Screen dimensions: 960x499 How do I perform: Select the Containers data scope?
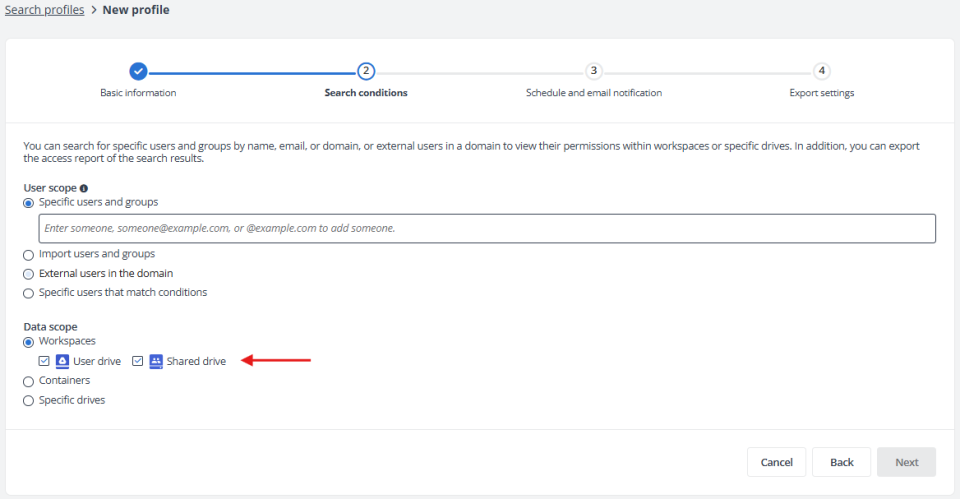[x=28, y=381]
